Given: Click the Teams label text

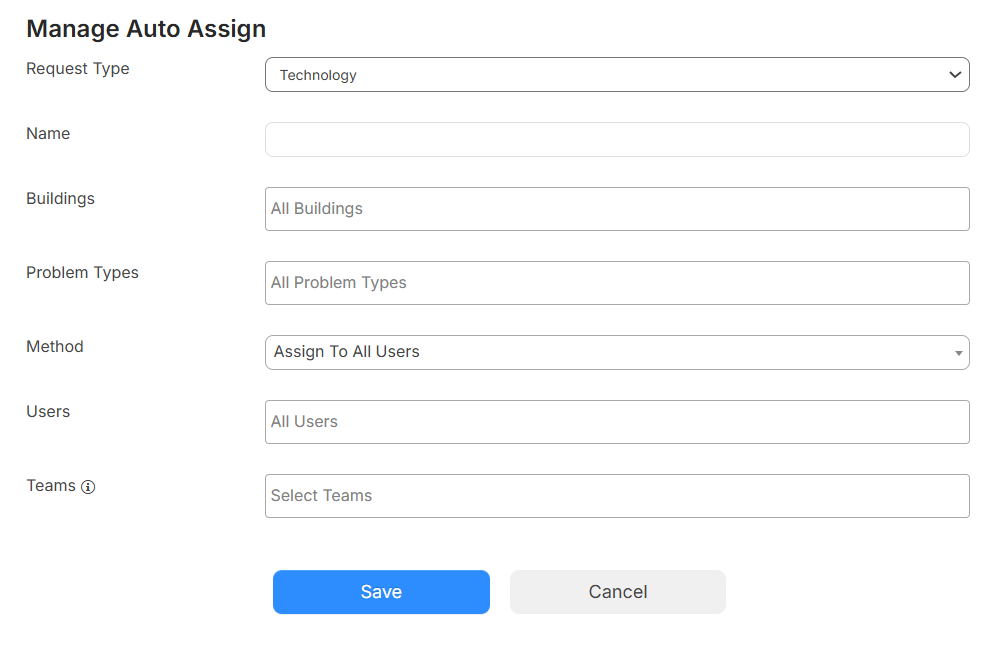Looking at the screenshot, I should coord(48,486).
